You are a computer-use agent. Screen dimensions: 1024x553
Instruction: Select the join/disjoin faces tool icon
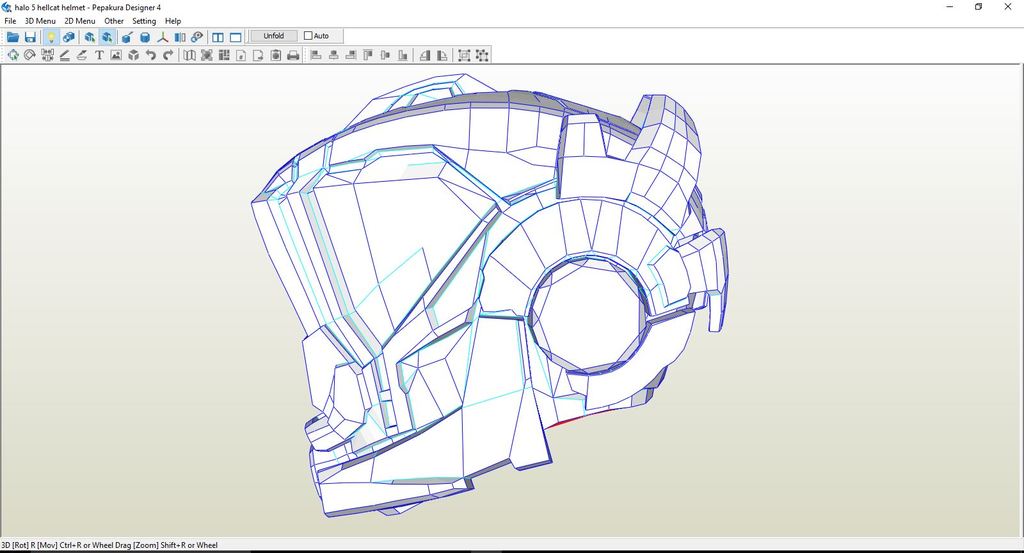pos(47,55)
